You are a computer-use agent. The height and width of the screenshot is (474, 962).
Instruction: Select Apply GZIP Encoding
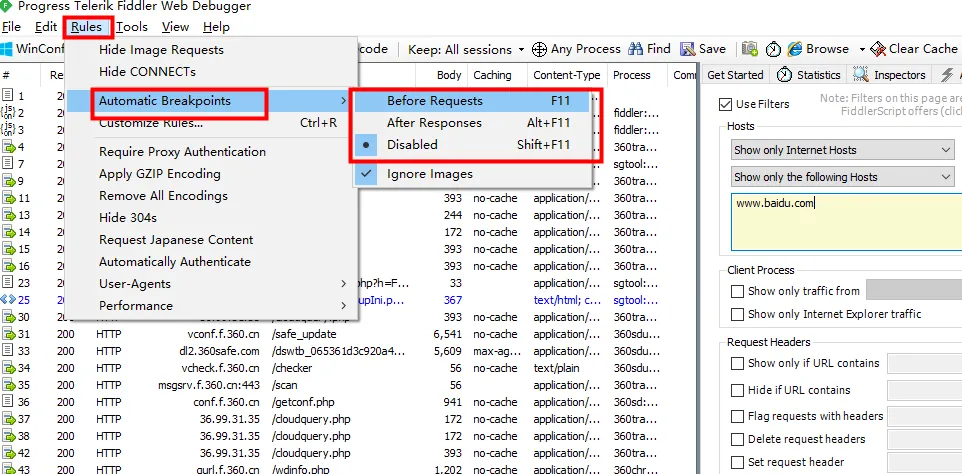click(x=212, y=174)
